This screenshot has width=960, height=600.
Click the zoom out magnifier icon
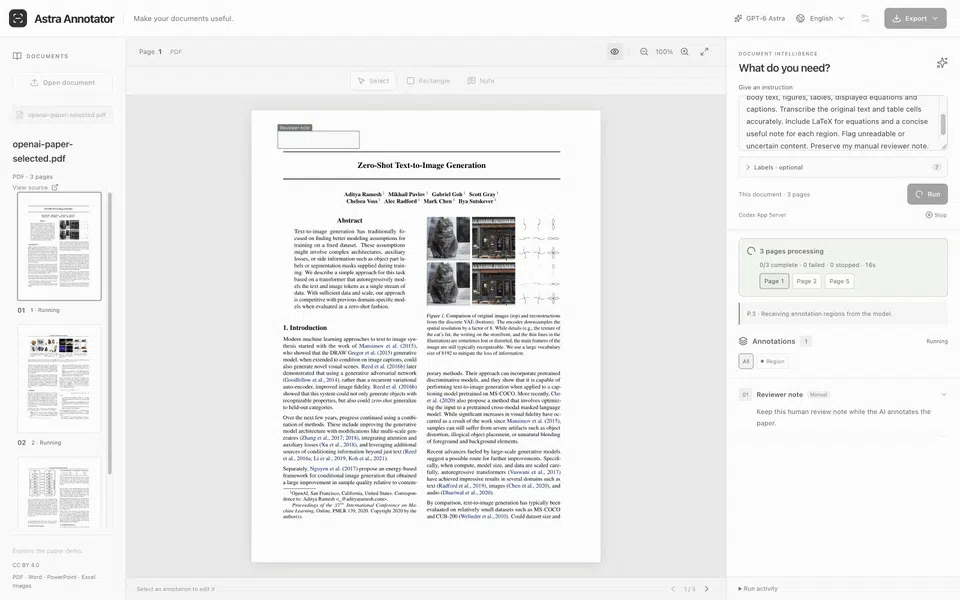(x=644, y=52)
